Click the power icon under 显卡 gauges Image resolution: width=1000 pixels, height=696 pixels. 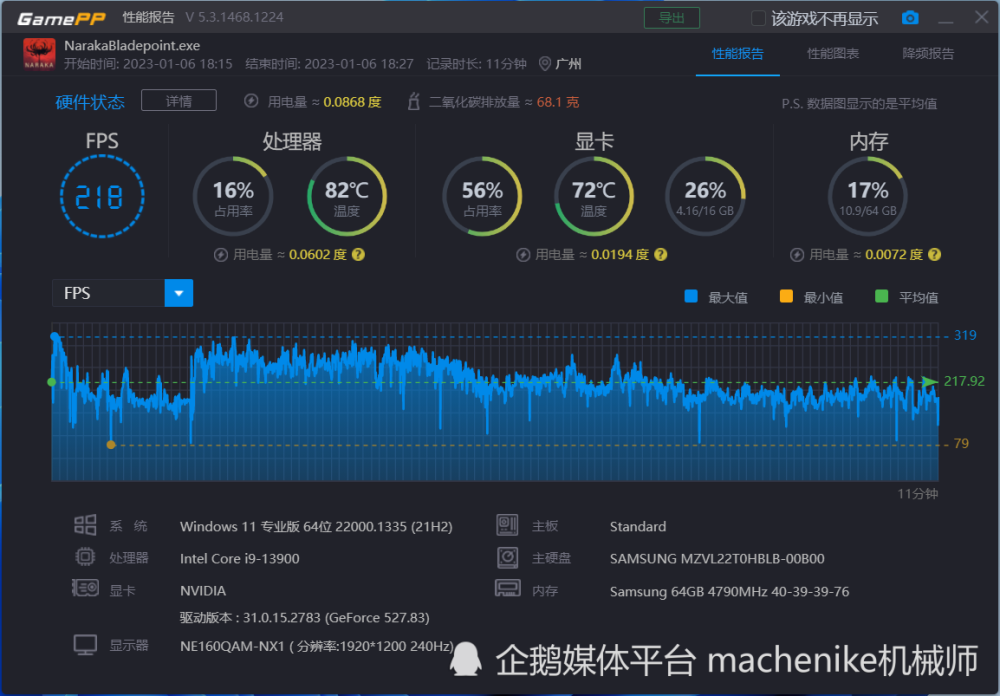(x=523, y=255)
